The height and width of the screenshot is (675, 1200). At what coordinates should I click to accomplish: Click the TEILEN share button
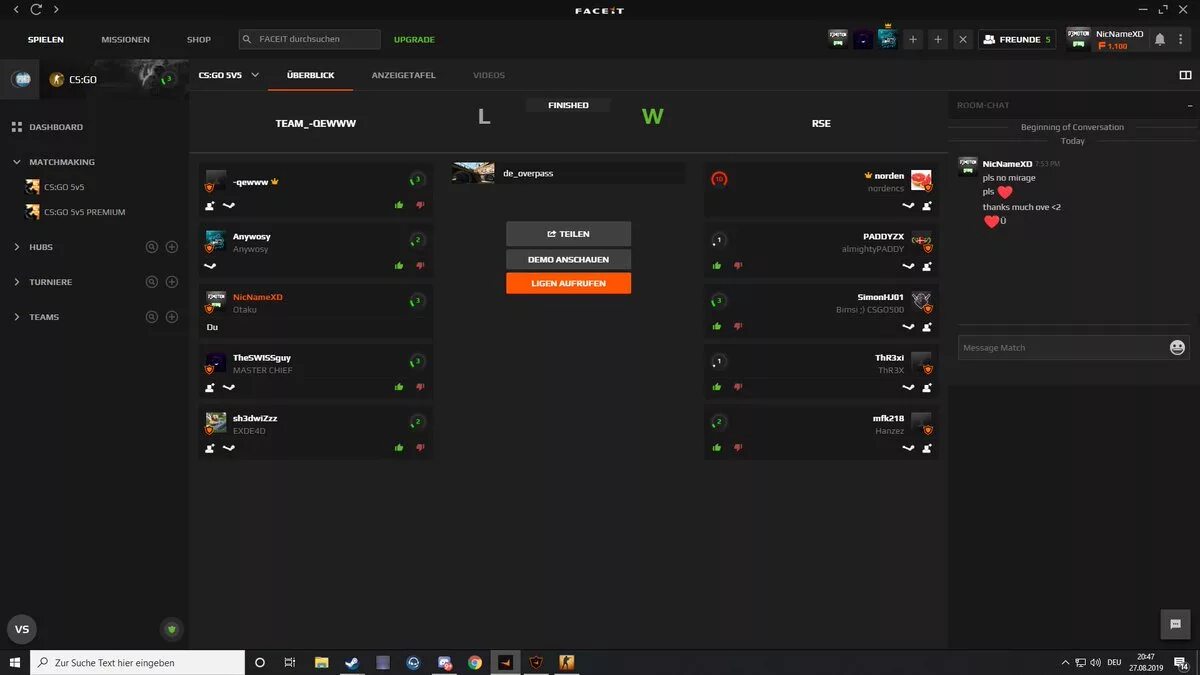click(568, 234)
